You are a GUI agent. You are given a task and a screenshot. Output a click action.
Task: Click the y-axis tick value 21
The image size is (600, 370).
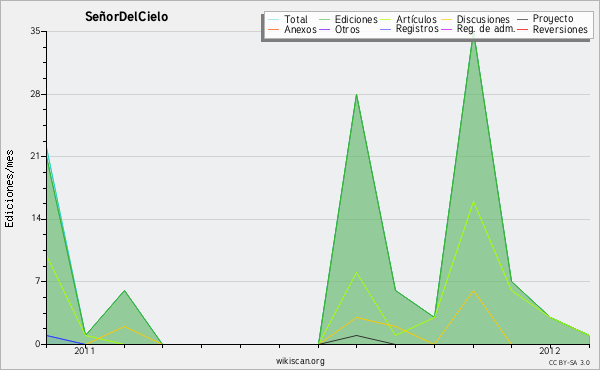(35, 156)
